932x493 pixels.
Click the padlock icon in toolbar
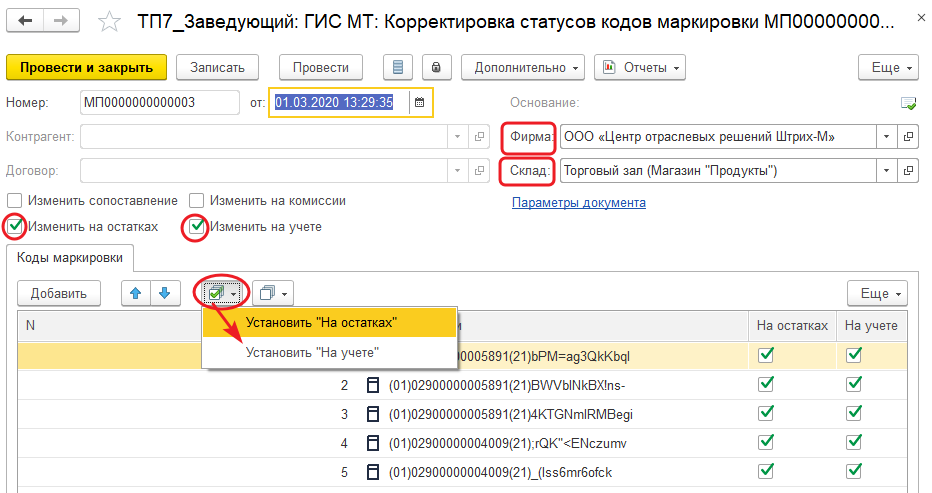tap(436, 67)
